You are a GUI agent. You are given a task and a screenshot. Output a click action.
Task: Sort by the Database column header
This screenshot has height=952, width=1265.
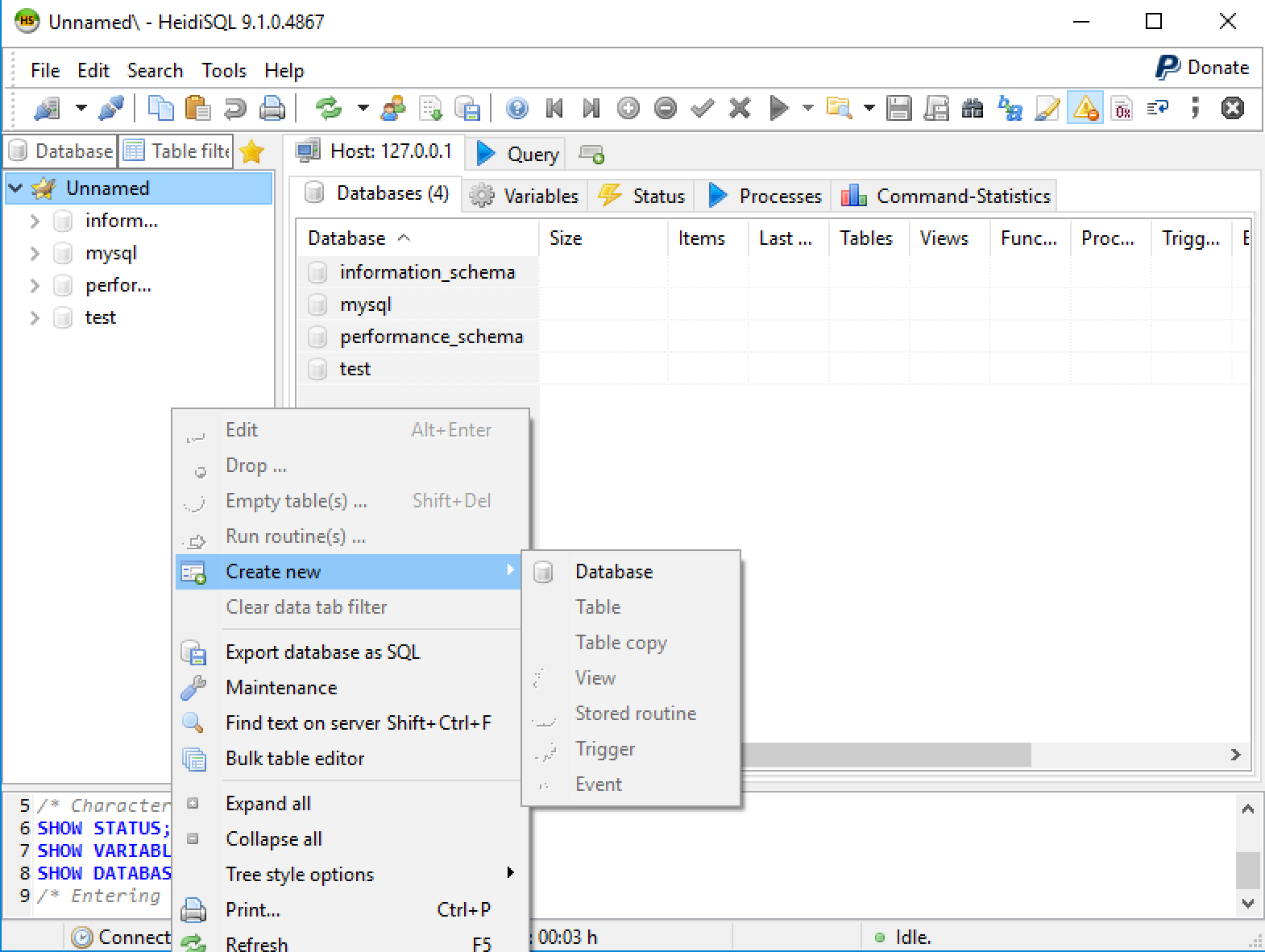pyautogui.click(x=417, y=238)
